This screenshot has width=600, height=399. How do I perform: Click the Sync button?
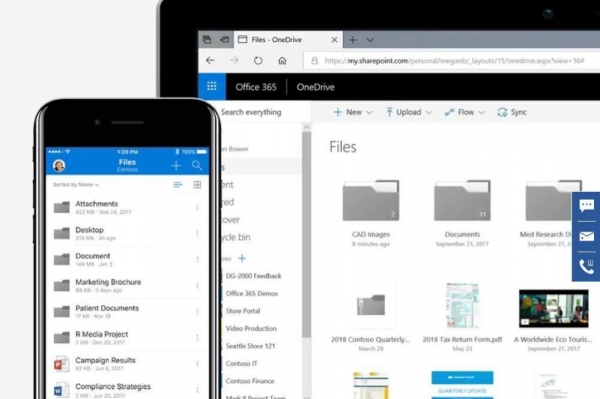(512, 112)
